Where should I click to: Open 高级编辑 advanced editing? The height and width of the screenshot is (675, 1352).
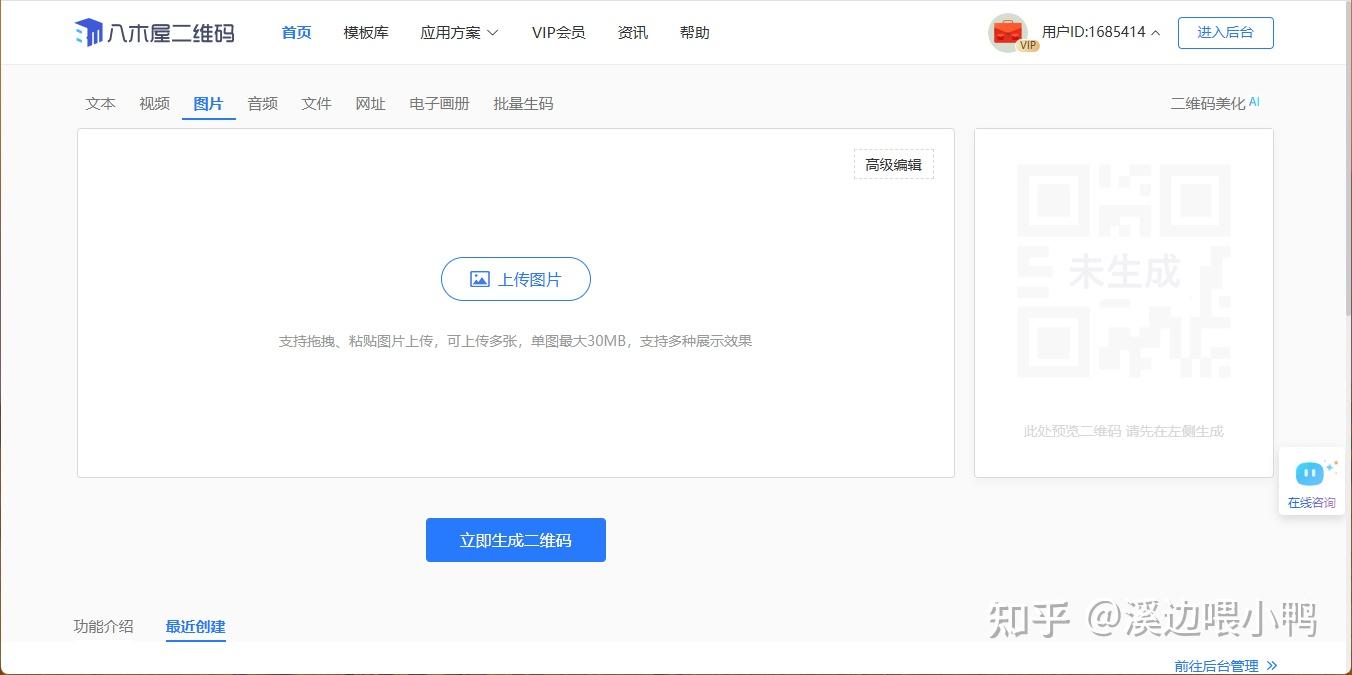894,164
